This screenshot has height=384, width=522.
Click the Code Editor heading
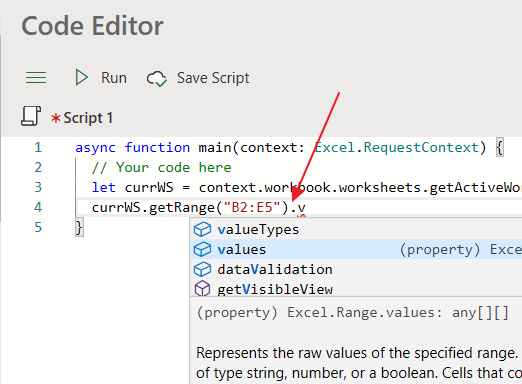[92, 26]
